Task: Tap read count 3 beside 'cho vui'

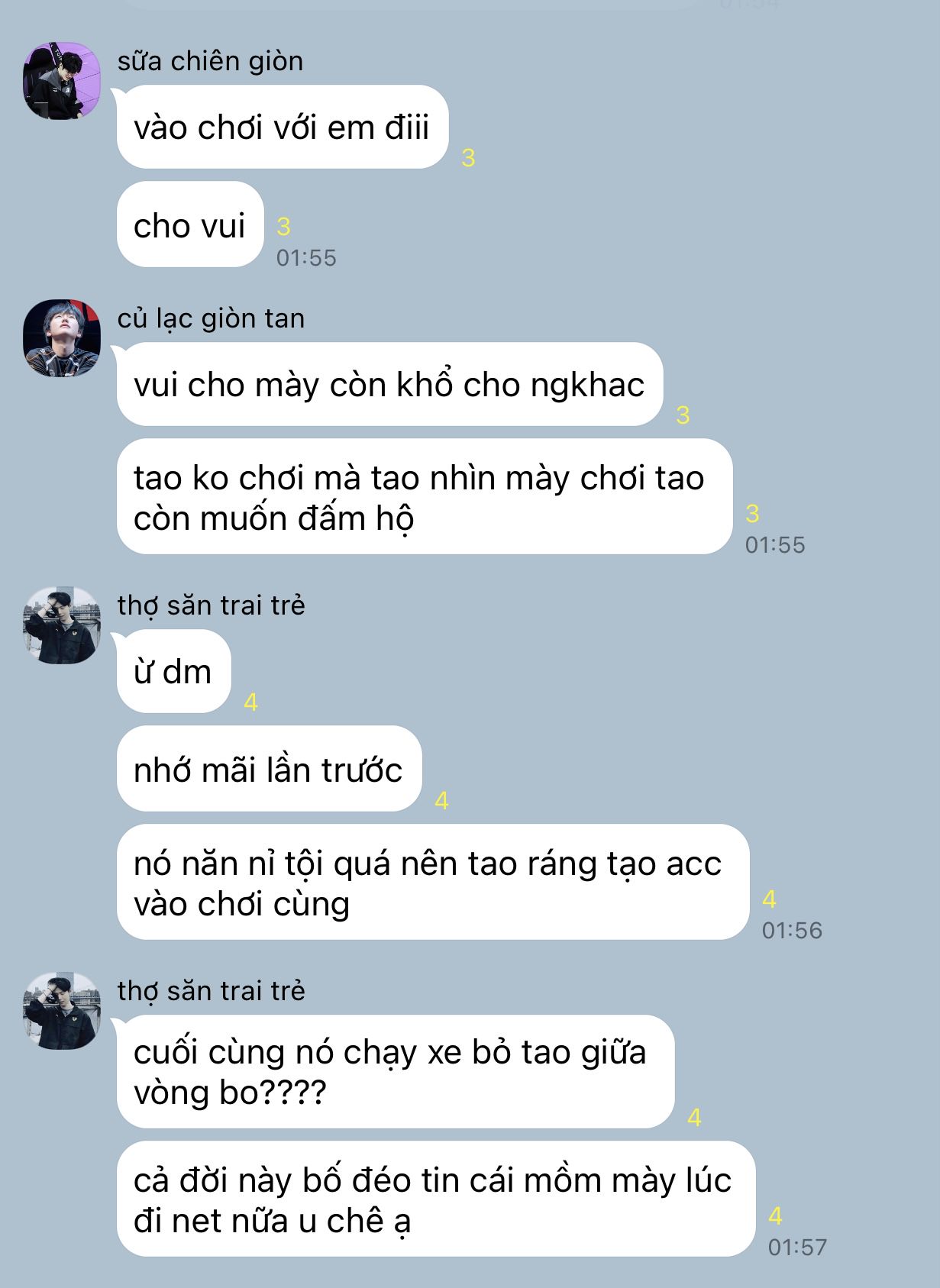Action: tap(283, 227)
